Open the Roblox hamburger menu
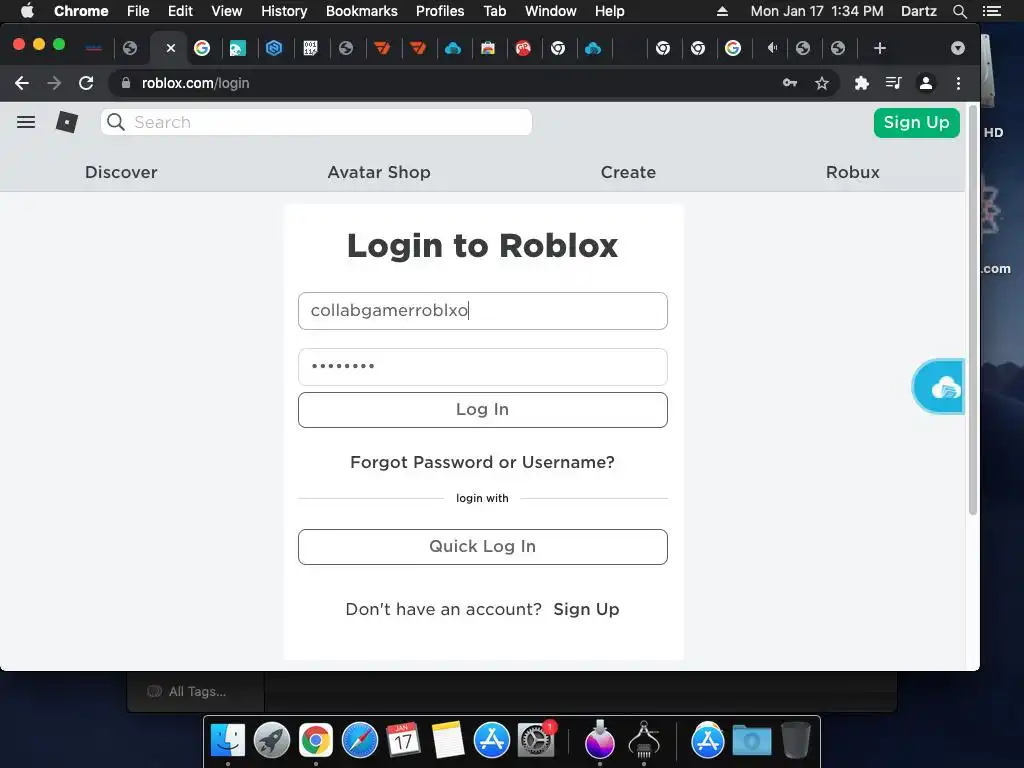Viewport: 1024px width, 768px height. [26, 122]
